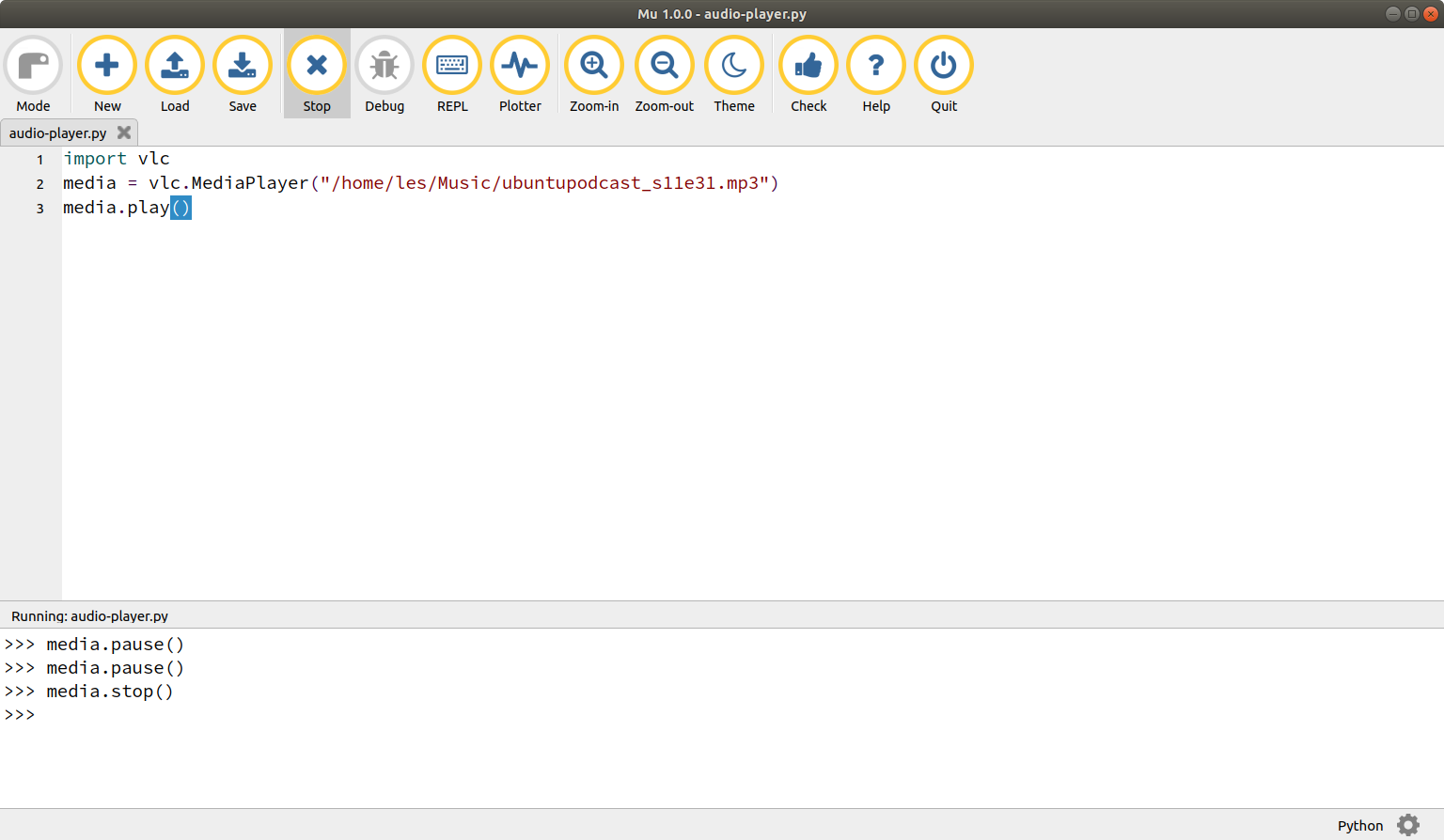
Task: Stop the running audio-player.py script
Action: (x=317, y=73)
